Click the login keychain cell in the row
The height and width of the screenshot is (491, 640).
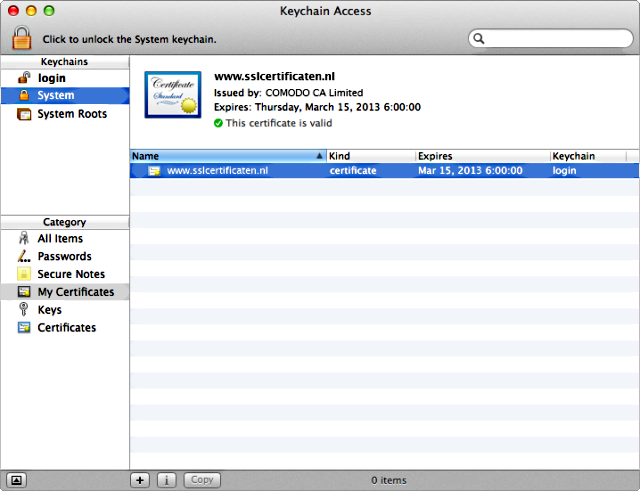(x=564, y=171)
